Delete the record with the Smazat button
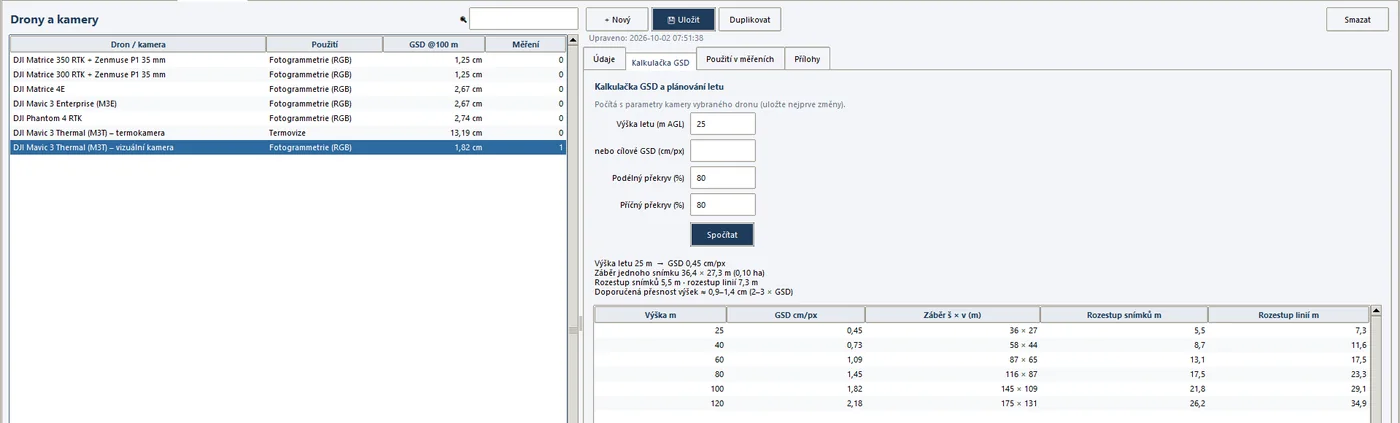This screenshot has height=423, width=1400. [x=1357, y=19]
